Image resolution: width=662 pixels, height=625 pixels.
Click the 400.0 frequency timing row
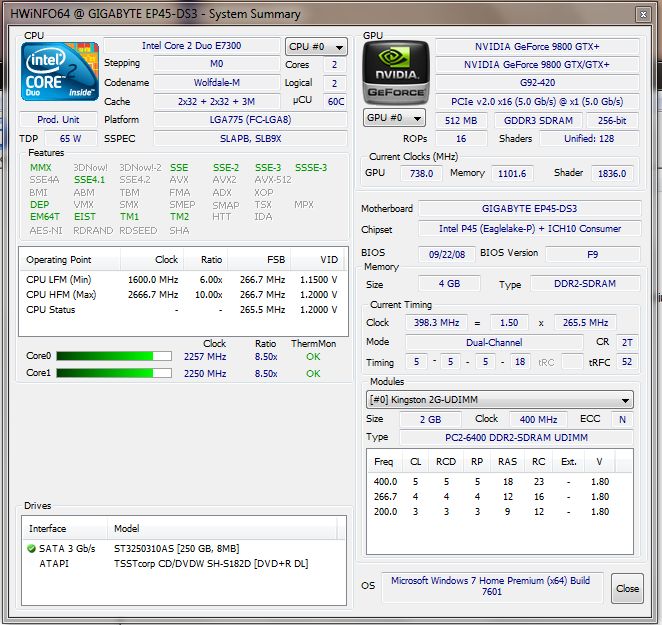coord(499,481)
